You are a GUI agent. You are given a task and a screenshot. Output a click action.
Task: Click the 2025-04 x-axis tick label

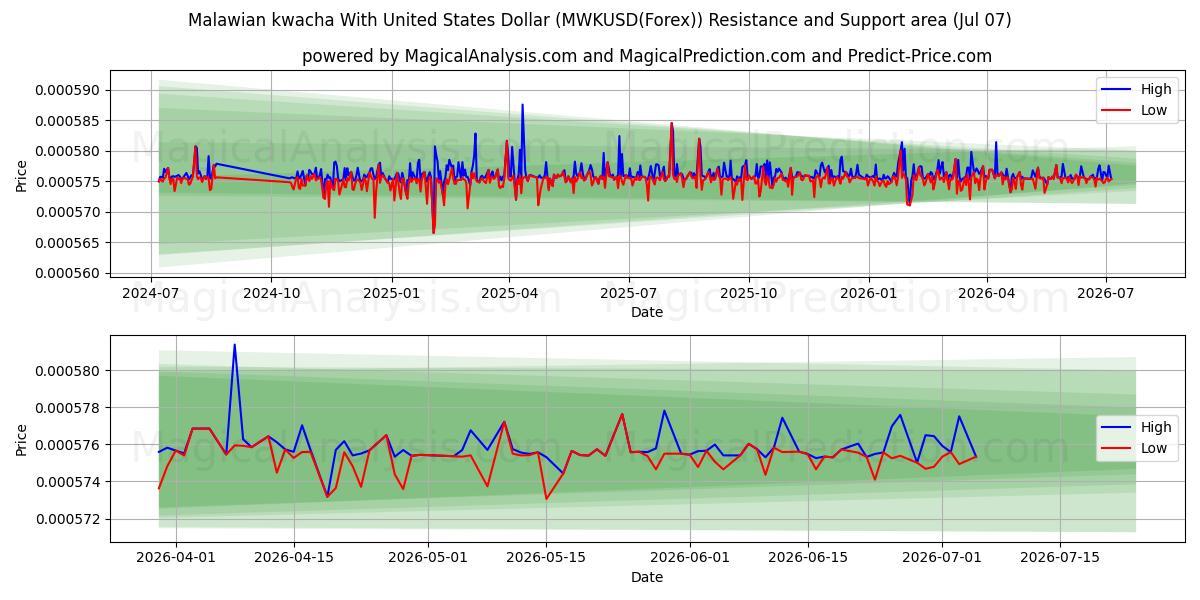tap(509, 294)
